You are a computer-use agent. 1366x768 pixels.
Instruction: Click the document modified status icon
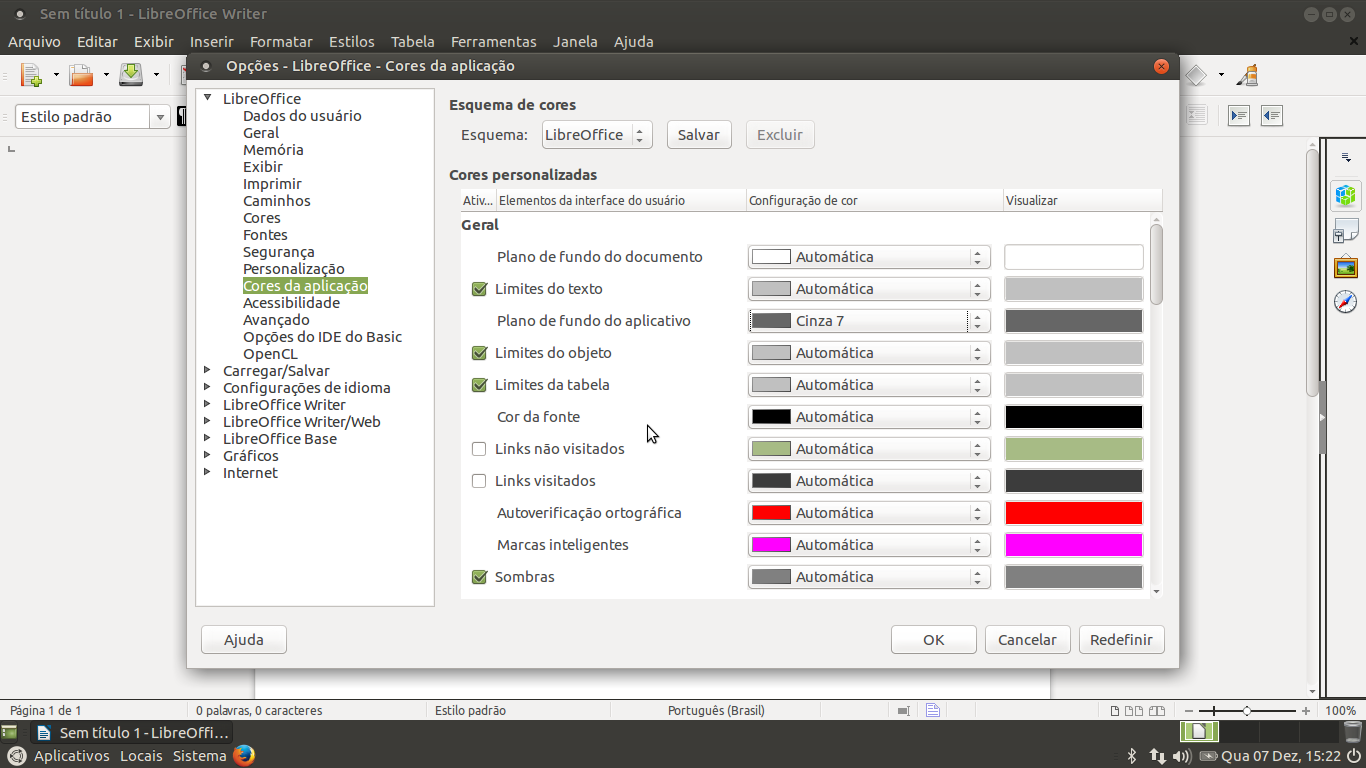tap(932, 711)
